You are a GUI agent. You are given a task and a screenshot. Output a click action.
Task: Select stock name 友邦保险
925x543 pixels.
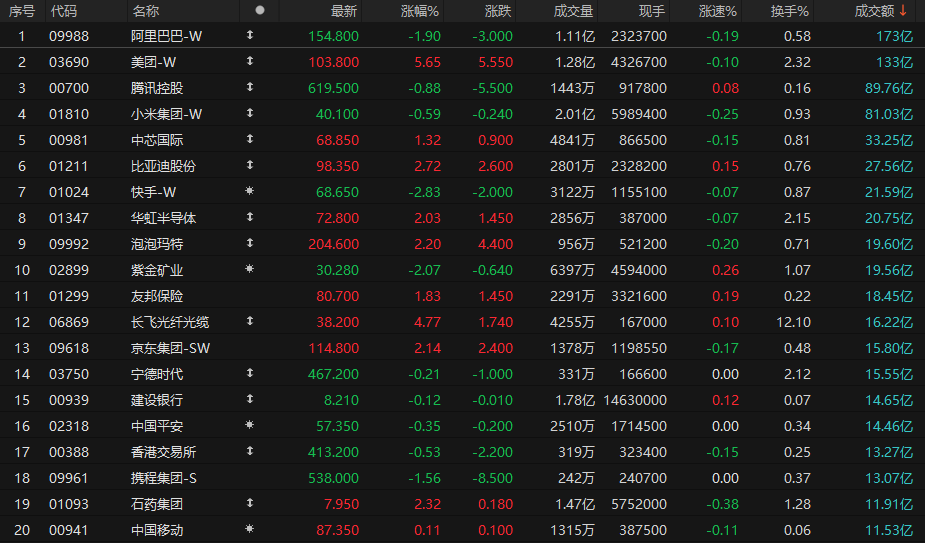[157, 296]
